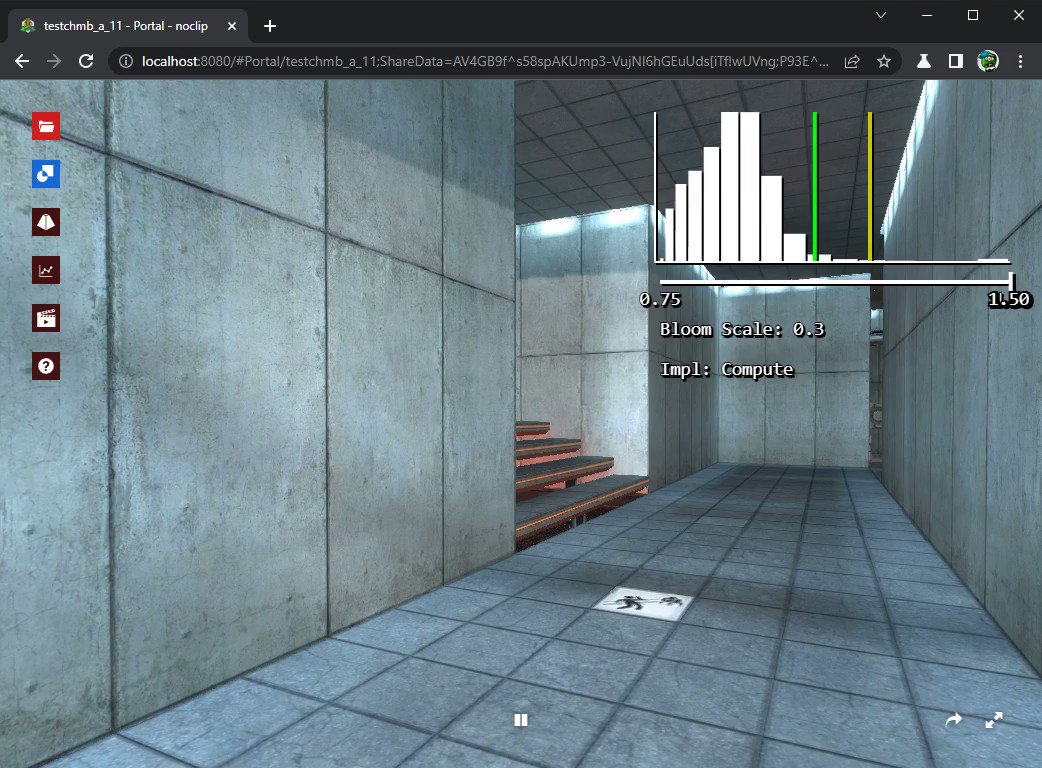Open the performance graph panel
The width and height of the screenshot is (1042, 768).
tap(45, 269)
